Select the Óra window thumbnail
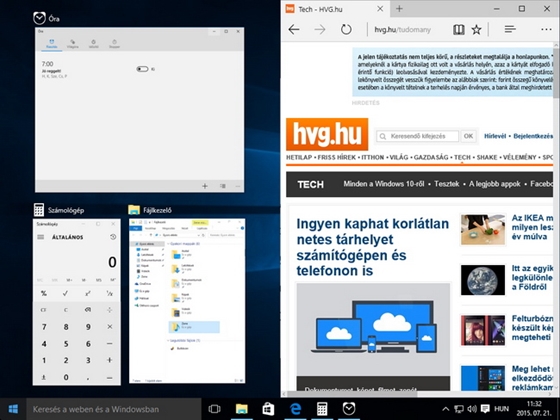The image size is (560, 420). (140, 110)
